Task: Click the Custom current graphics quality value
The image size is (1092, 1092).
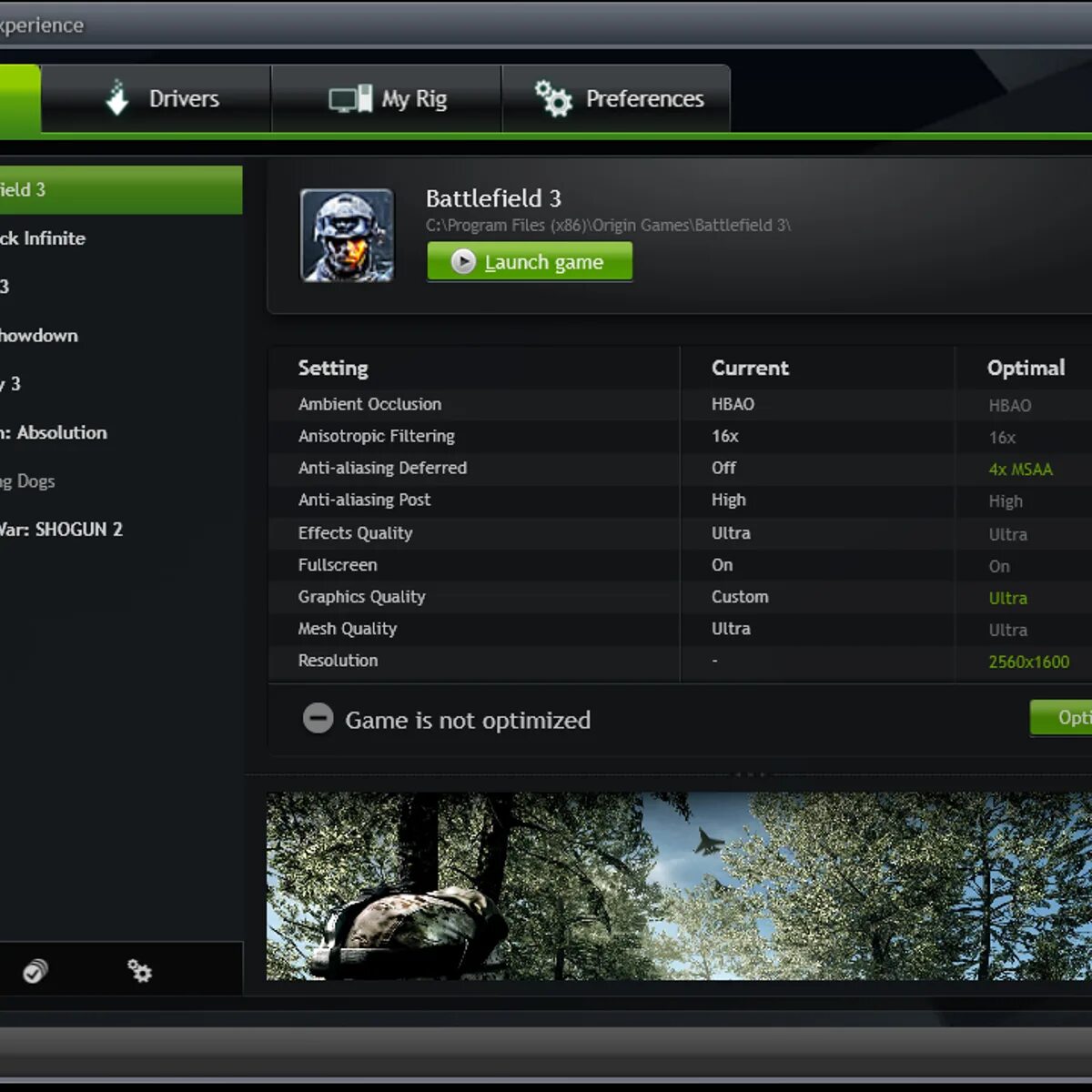Action: [x=740, y=597]
